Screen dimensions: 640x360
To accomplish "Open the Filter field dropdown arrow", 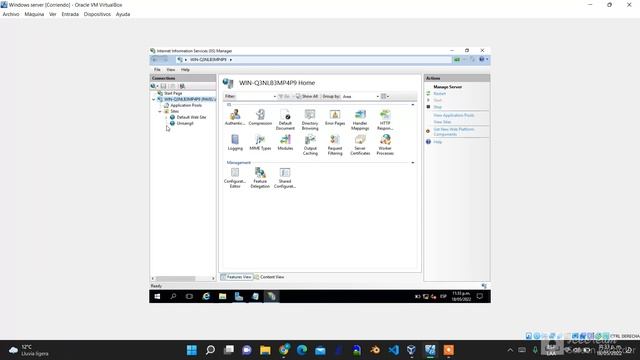I will [275, 96].
